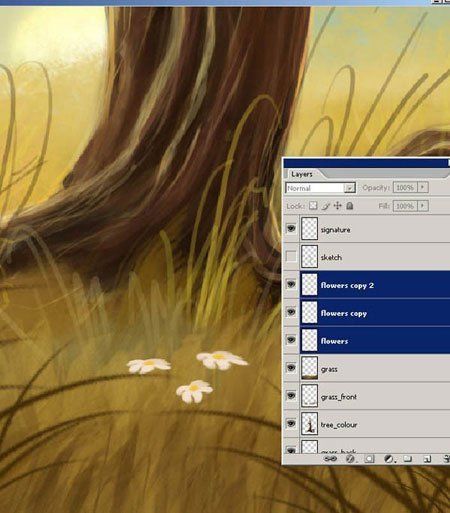Click the grass_front layer thumbnail

click(309, 396)
